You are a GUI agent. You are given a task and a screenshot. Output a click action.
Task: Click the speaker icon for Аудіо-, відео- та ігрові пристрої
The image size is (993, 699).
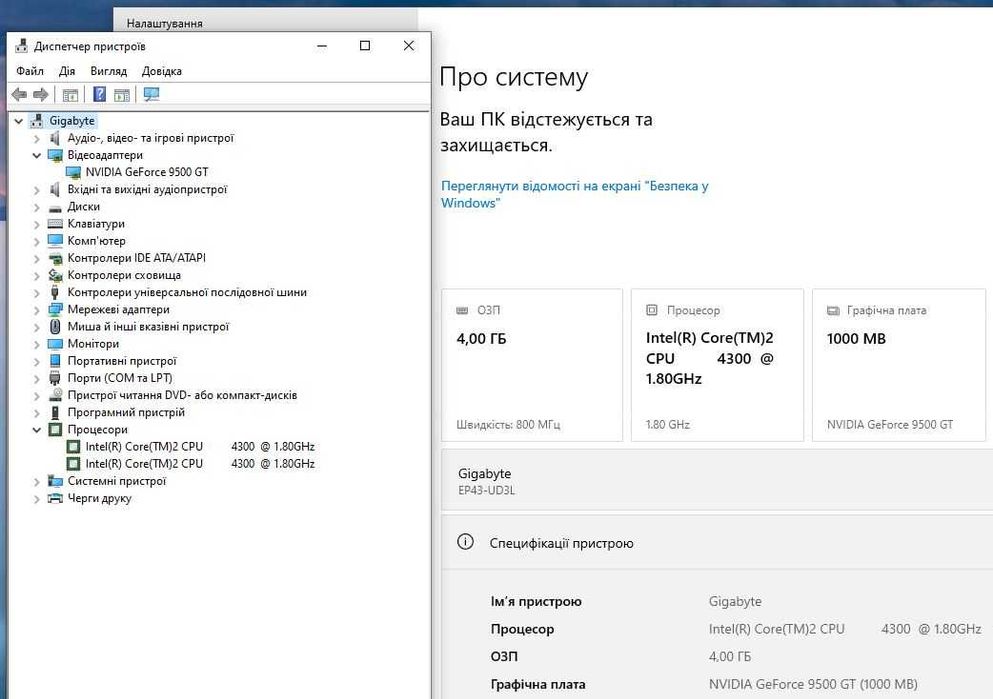[55, 138]
